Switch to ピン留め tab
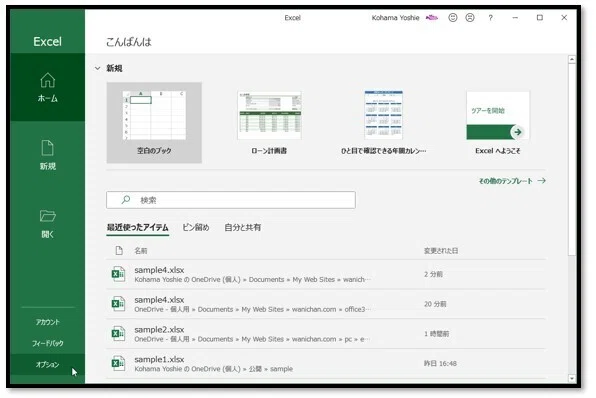 pos(196,227)
